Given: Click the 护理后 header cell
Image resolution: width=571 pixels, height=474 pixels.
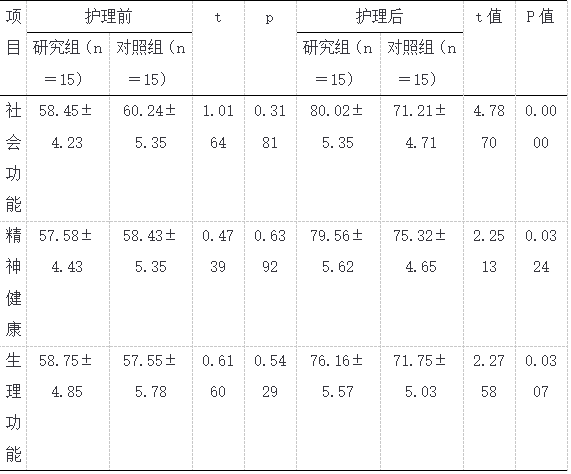Looking at the screenshot, I should click(x=380, y=17).
